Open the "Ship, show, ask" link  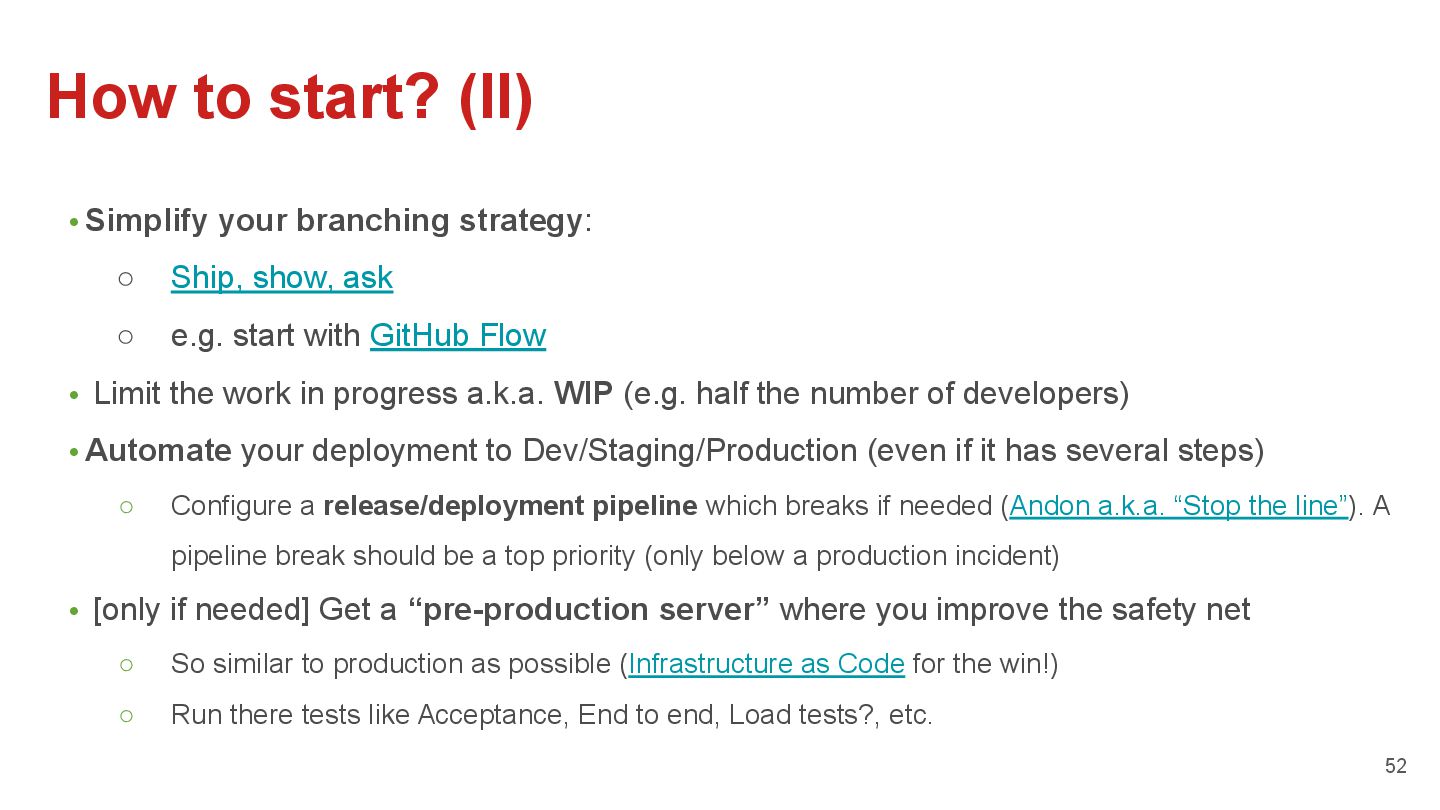pyautogui.click(x=282, y=278)
